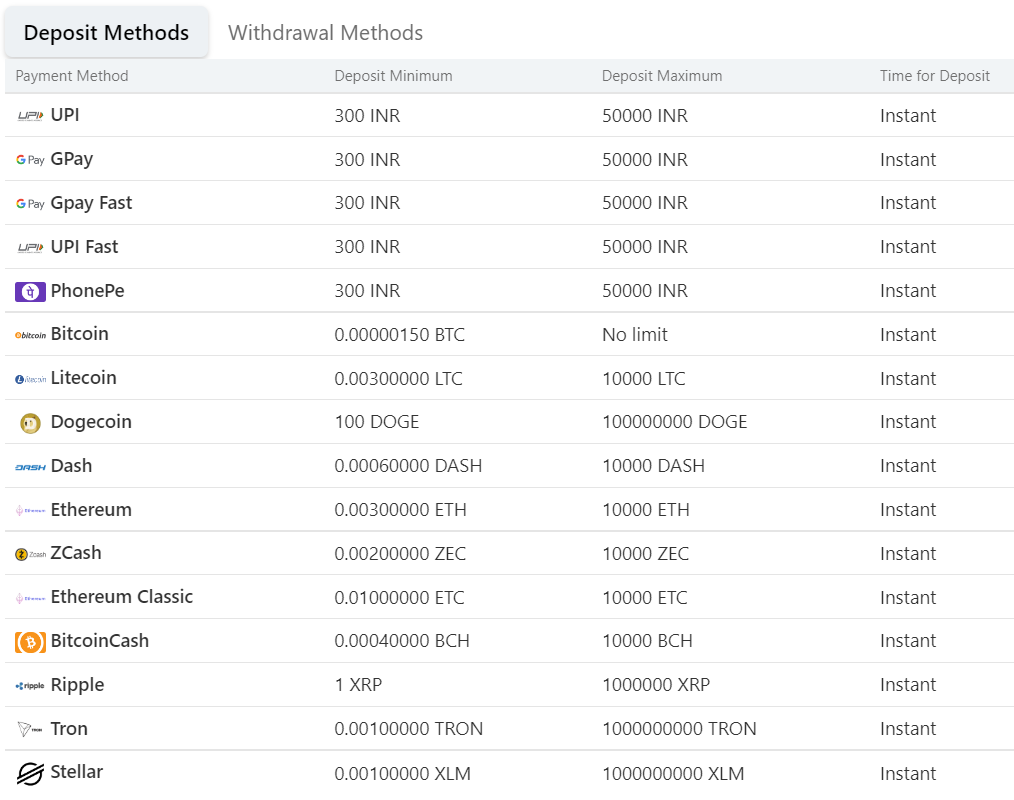1014x800 pixels.
Task: Click the Dogecoin coin icon
Action: click(30, 423)
